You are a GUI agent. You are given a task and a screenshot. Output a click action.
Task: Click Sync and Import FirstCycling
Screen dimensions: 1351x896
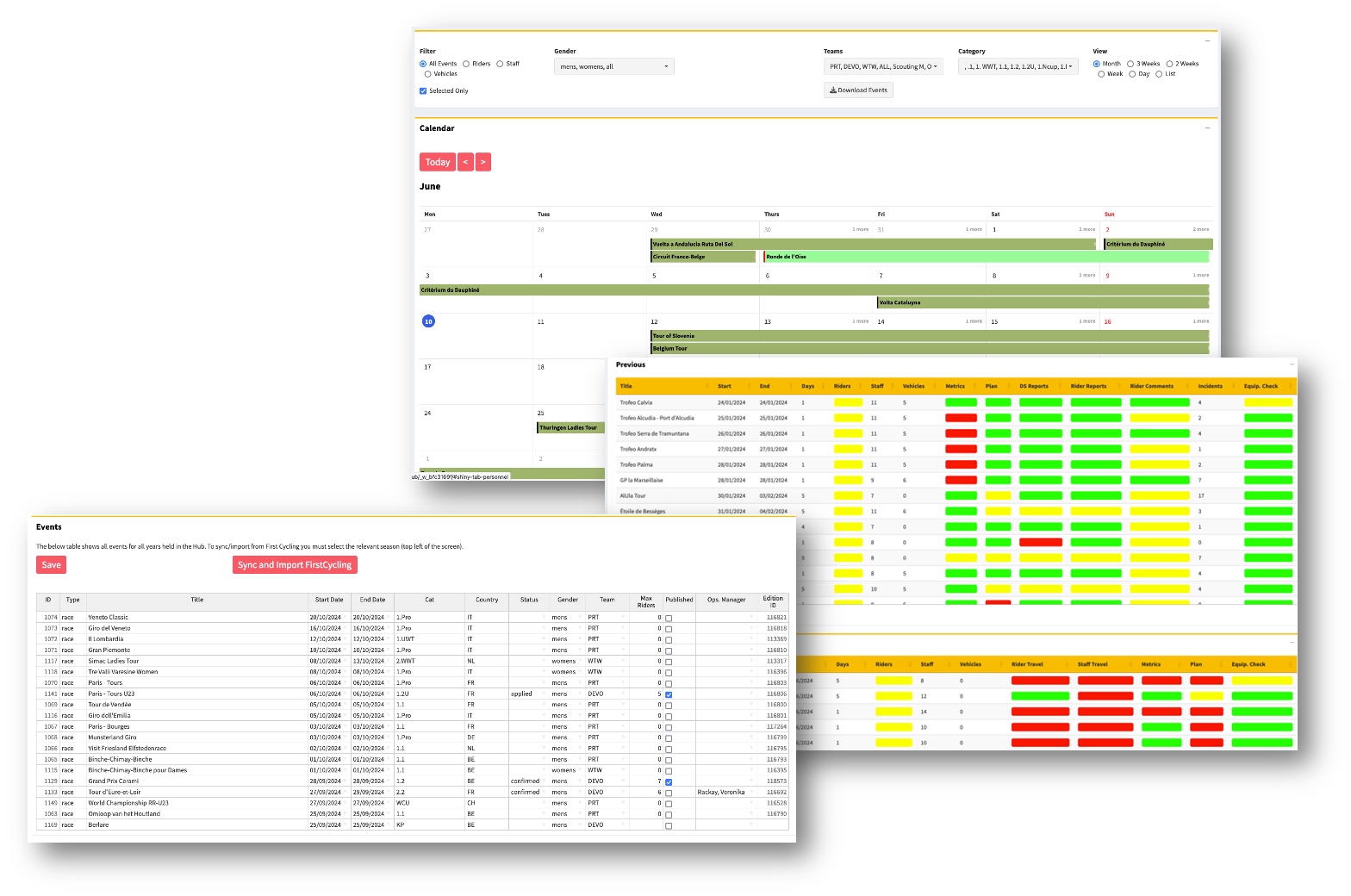coord(295,565)
